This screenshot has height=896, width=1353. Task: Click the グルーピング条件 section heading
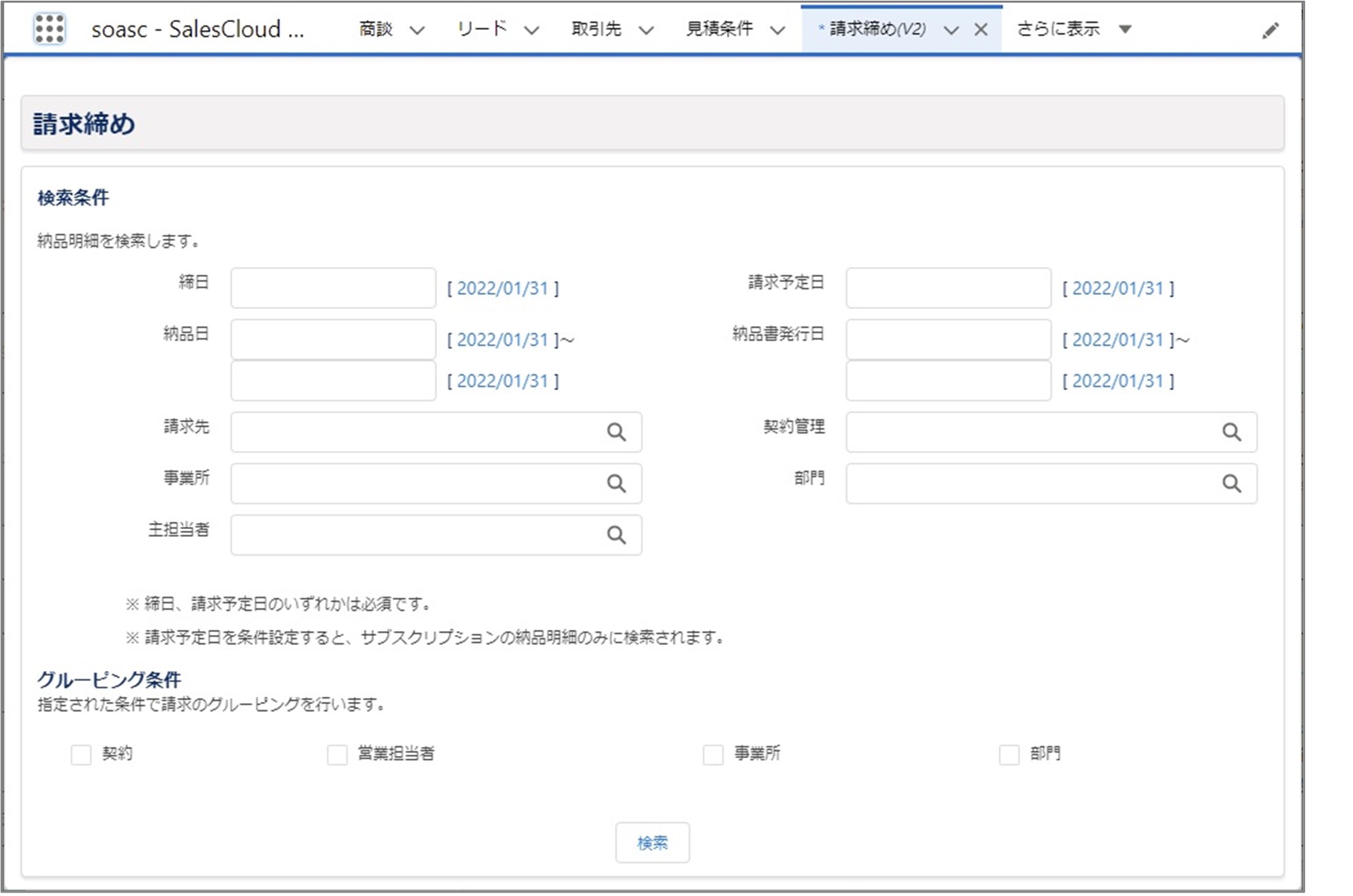pyautogui.click(x=109, y=680)
